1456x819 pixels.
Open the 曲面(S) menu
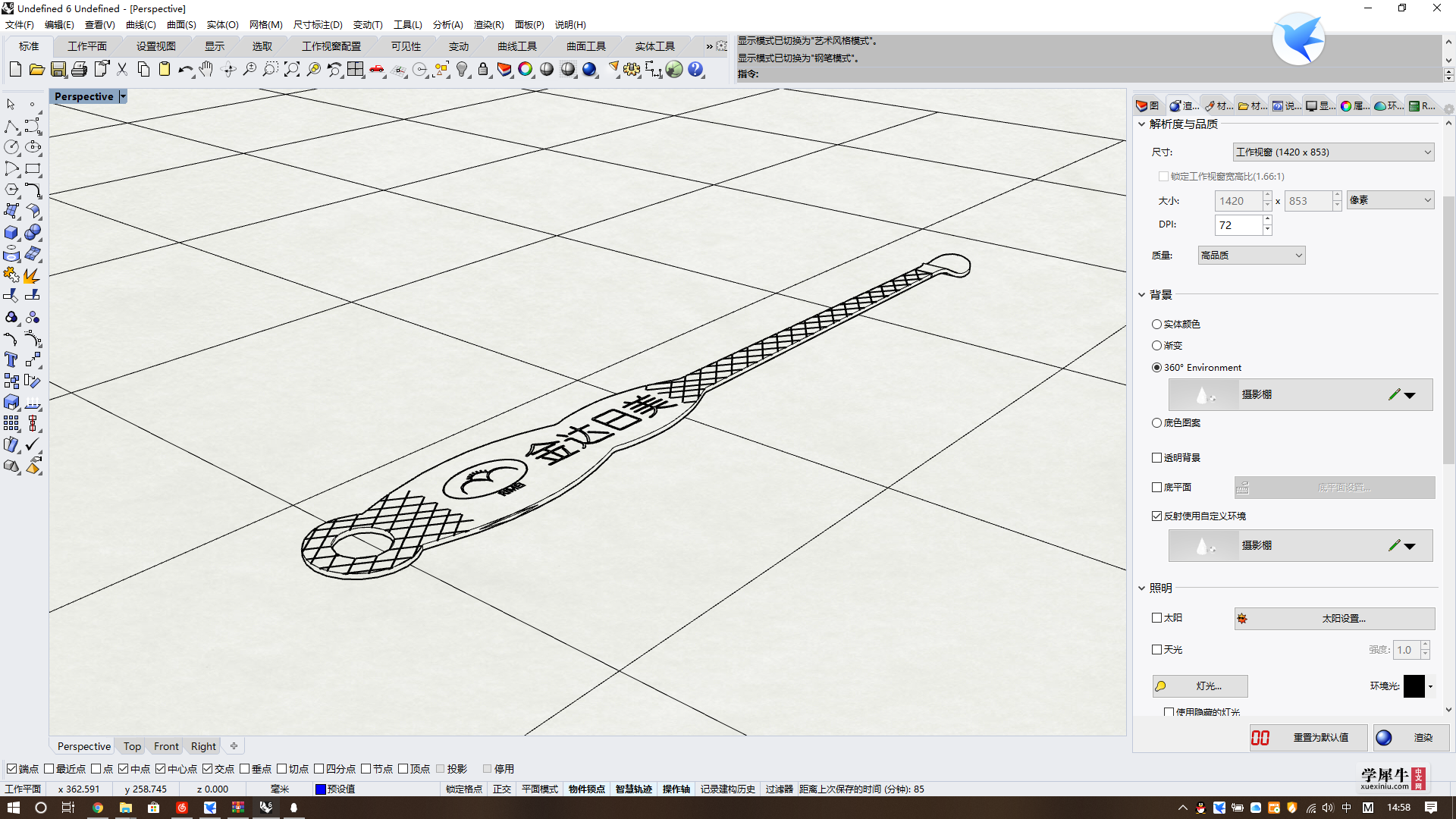pos(181,25)
